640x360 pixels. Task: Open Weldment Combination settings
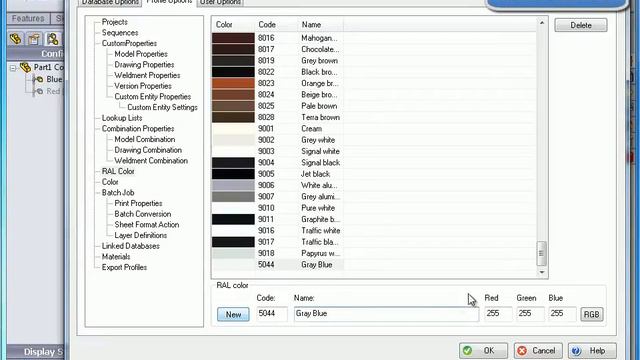click(x=151, y=160)
